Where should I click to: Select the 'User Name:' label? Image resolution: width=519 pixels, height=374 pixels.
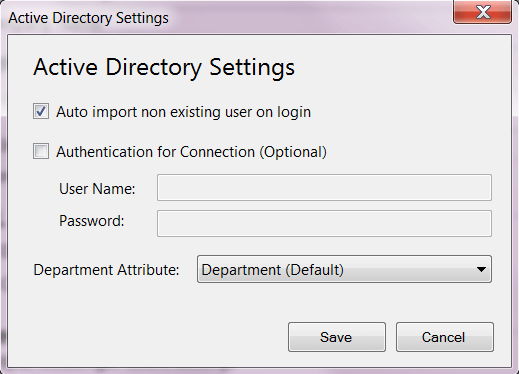97,189
